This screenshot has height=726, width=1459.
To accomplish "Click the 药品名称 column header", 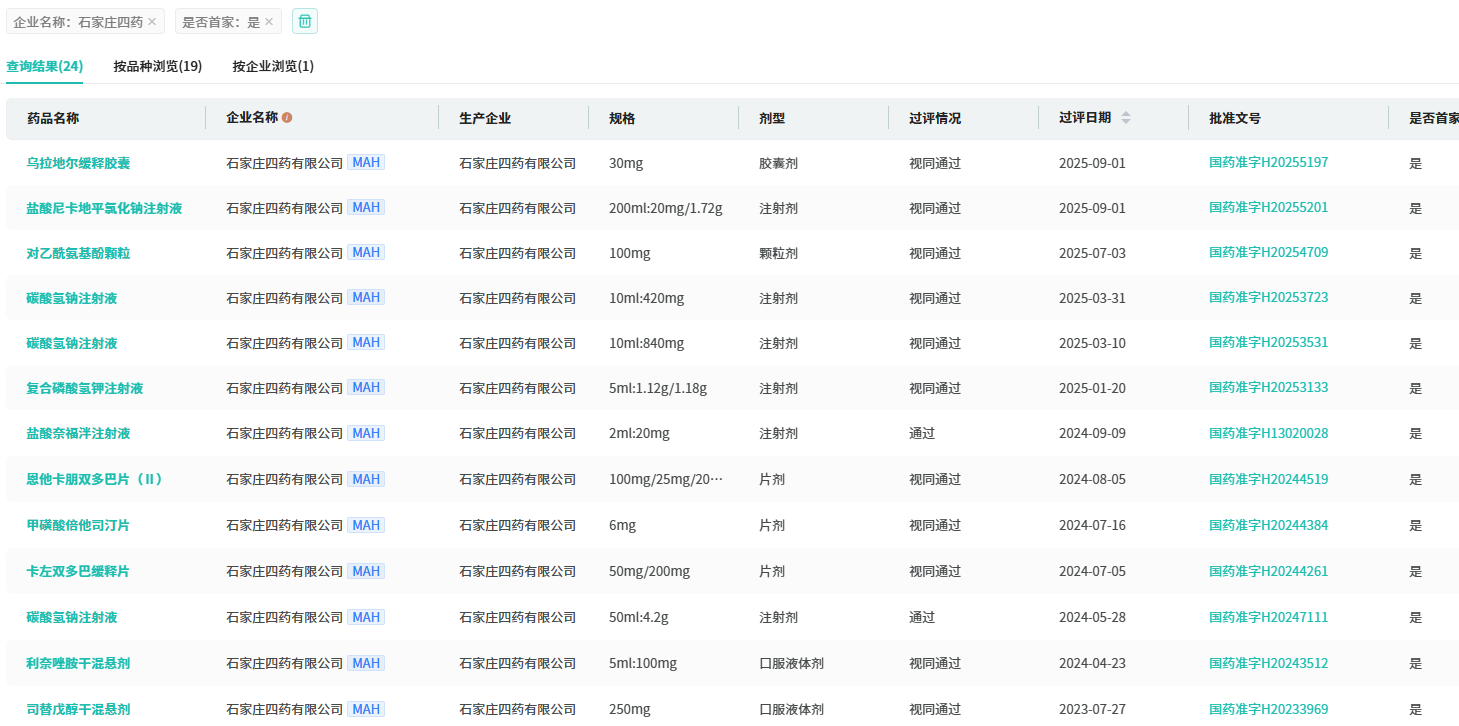I will 53,118.
